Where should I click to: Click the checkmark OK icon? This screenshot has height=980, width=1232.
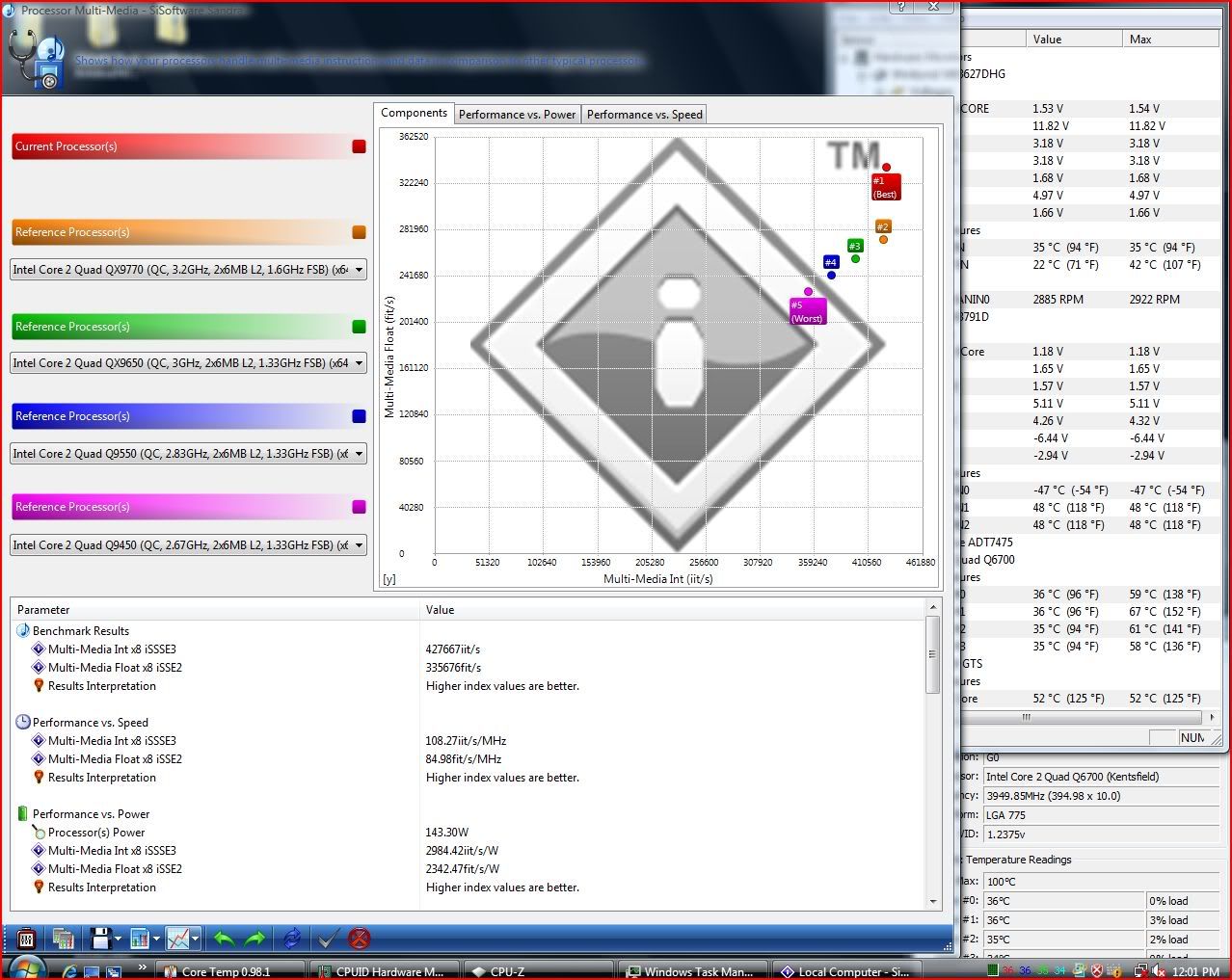(328, 938)
